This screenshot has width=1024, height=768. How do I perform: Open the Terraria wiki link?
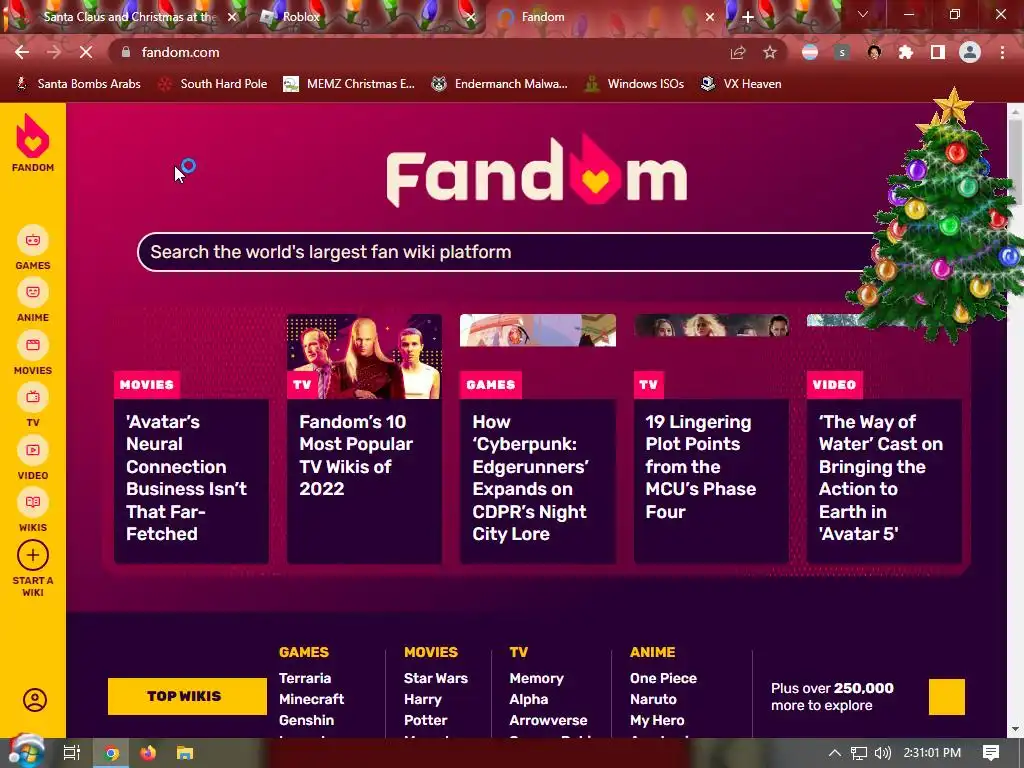coord(305,678)
